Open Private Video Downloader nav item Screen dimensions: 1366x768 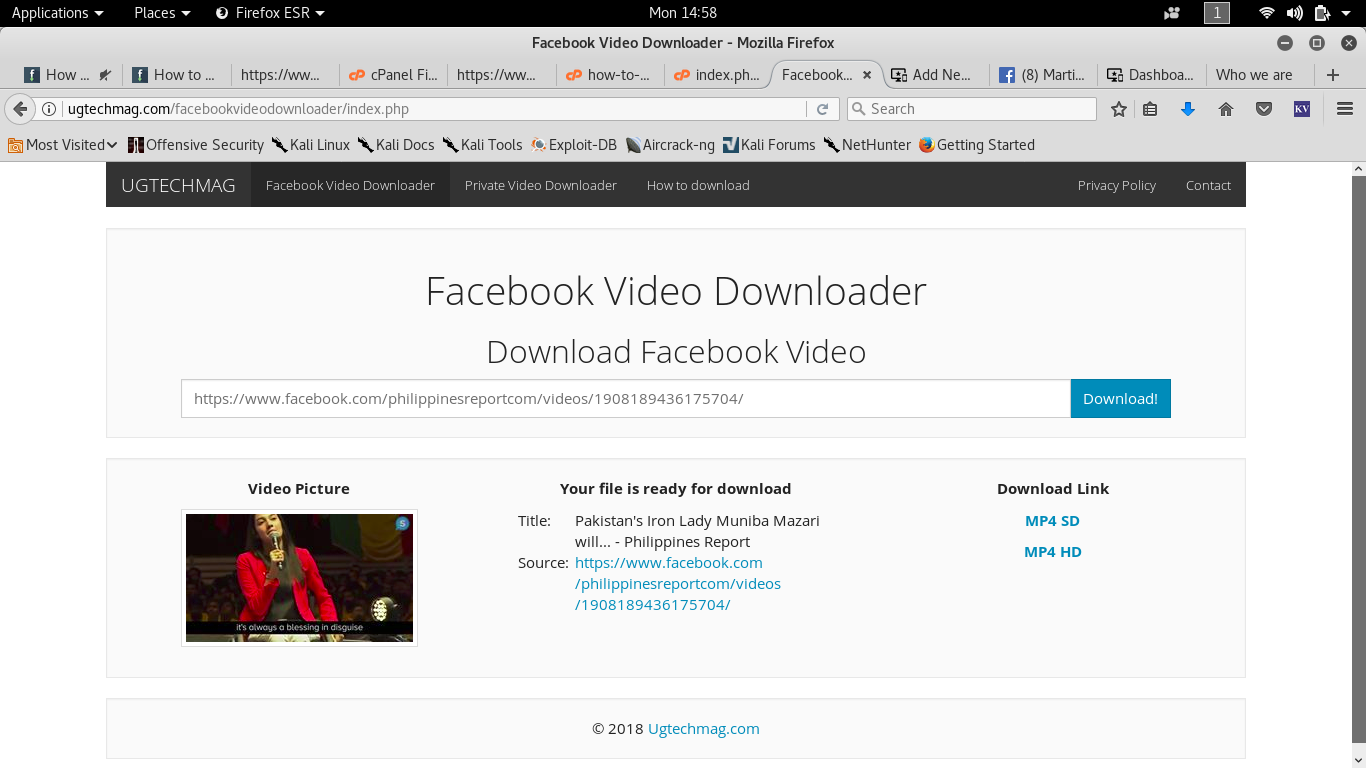[540, 185]
